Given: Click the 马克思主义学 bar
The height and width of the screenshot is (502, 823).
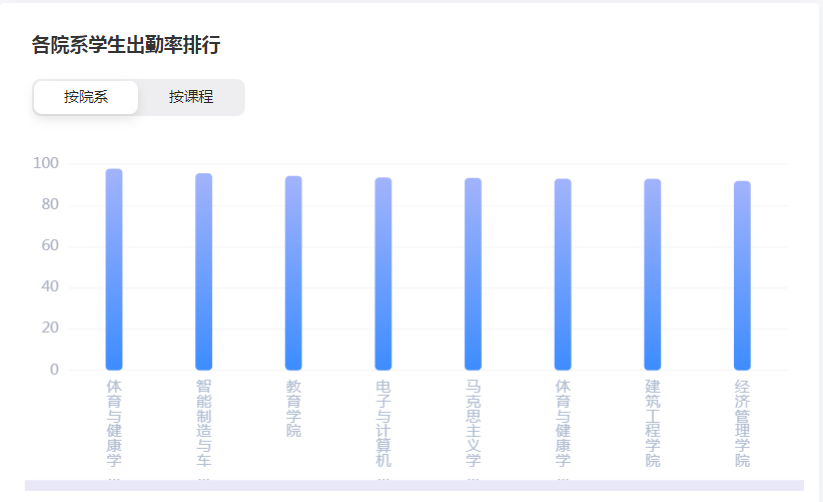Looking at the screenshot, I should (473, 274).
